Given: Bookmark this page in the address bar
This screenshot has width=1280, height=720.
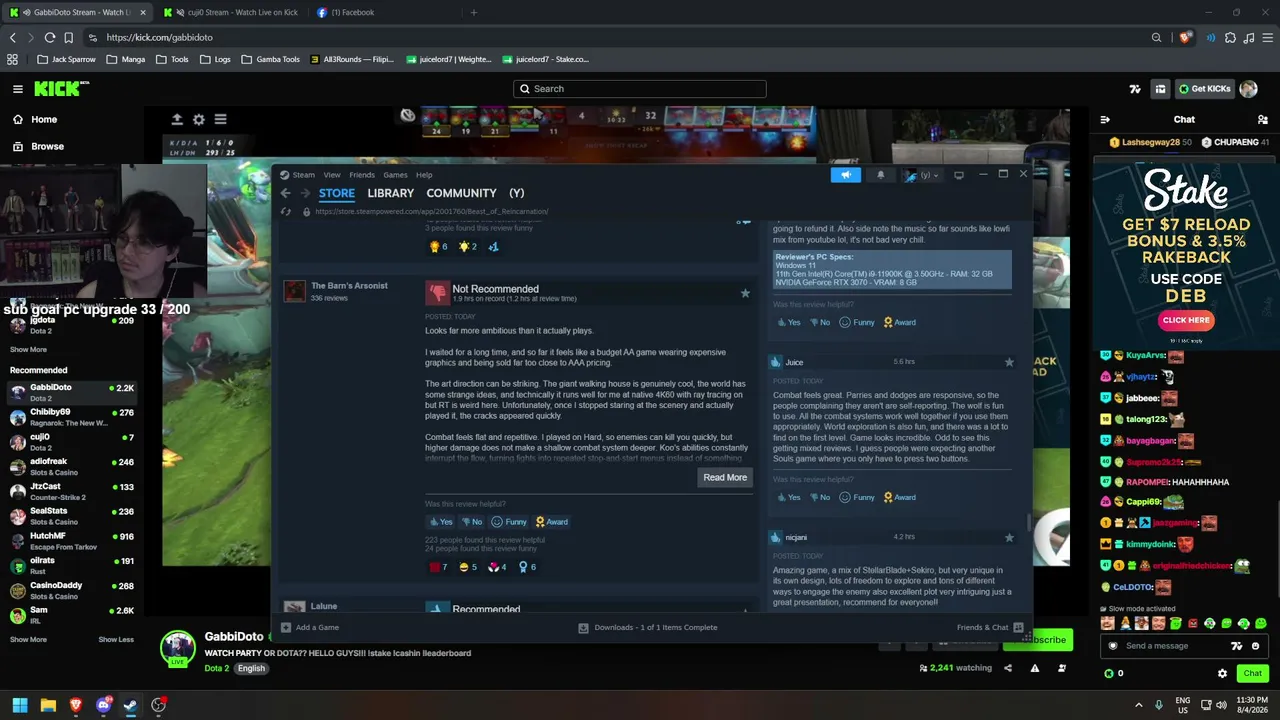Looking at the screenshot, I should pyautogui.click(x=68, y=38).
